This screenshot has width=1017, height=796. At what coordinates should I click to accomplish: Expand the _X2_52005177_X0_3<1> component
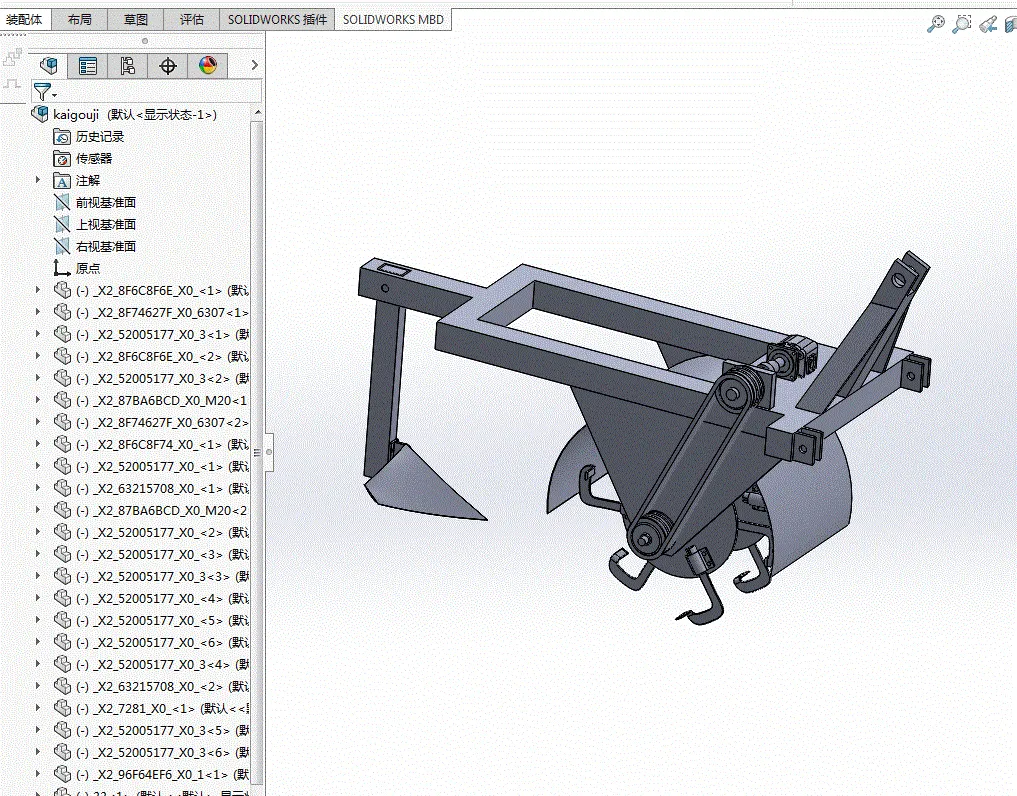[38, 334]
